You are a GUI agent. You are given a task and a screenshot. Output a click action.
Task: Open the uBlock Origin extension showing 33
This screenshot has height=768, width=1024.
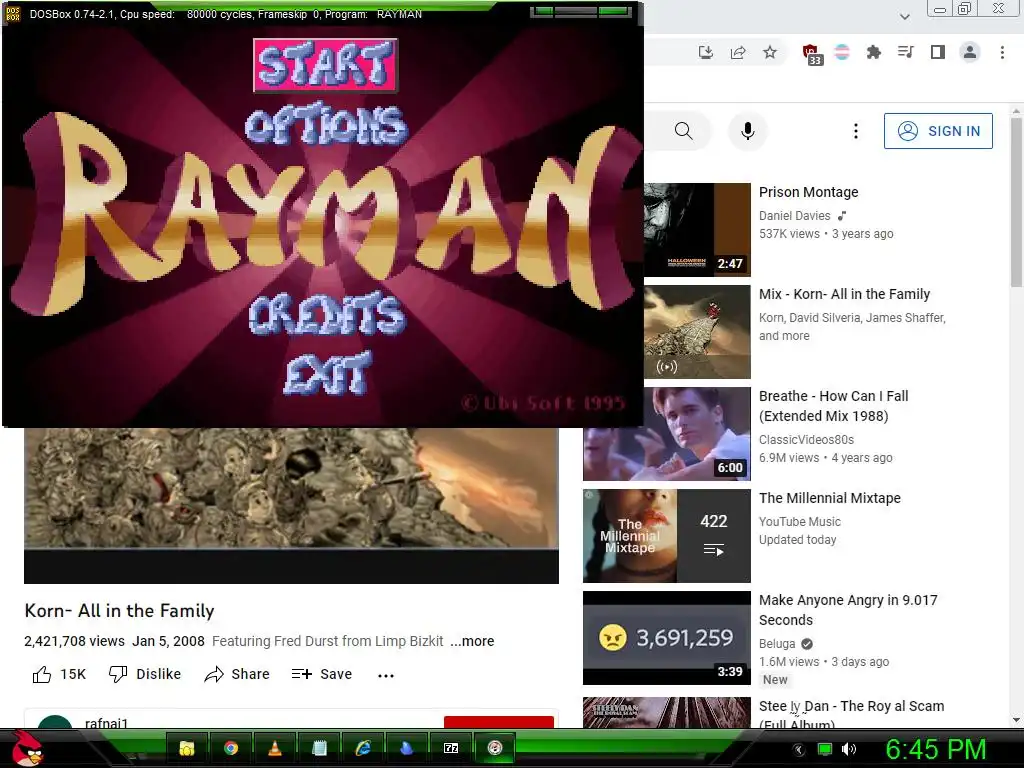tap(811, 54)
